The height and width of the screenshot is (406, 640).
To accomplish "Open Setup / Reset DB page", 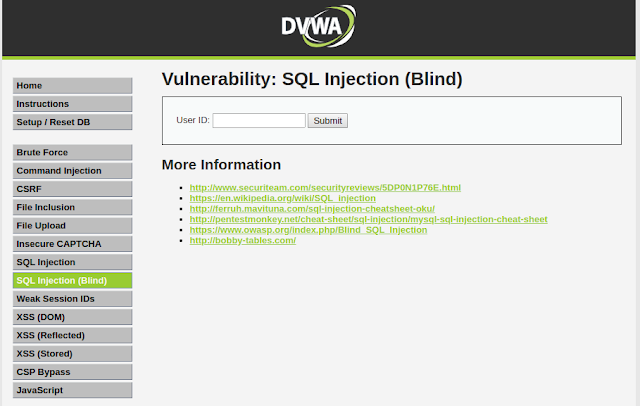I will pyautogui.click(x=72, y=122).
